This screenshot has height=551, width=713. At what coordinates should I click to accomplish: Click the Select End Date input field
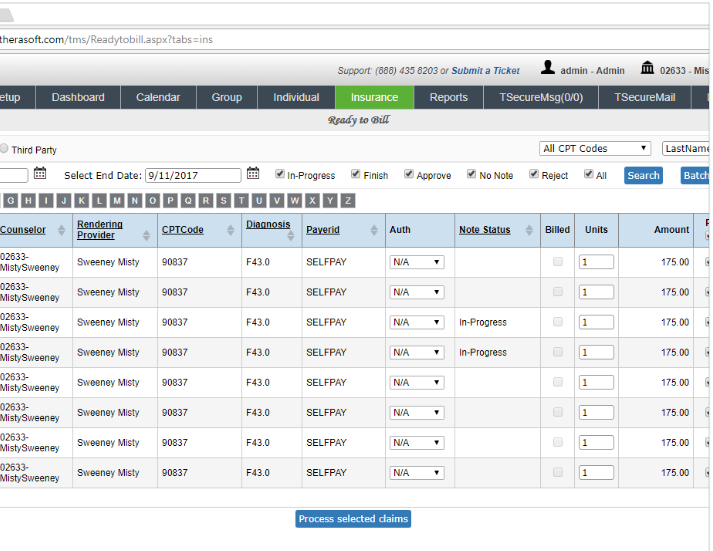(193, 175)
